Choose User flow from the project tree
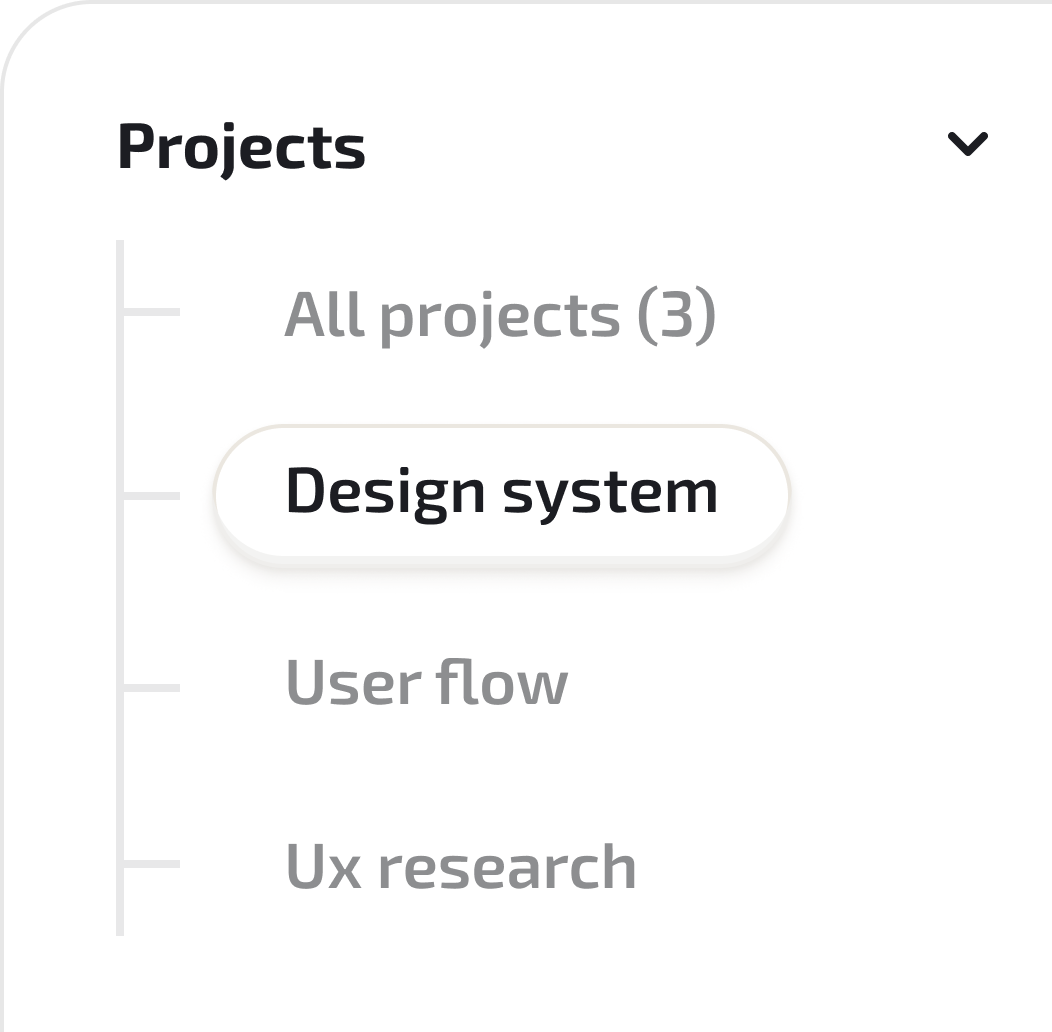Viewport: 1052px width, 1032px height. tap(427, 682)
